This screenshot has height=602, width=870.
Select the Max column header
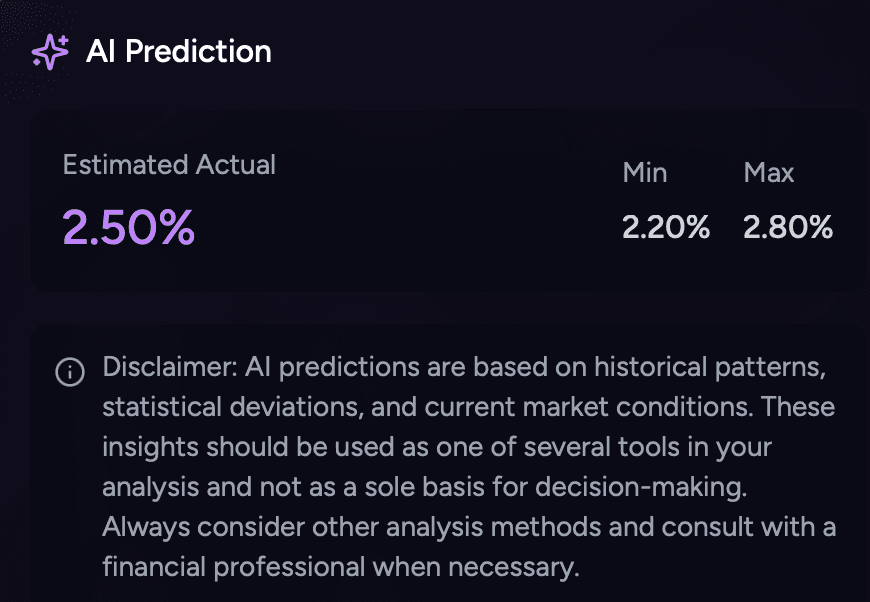768,172
